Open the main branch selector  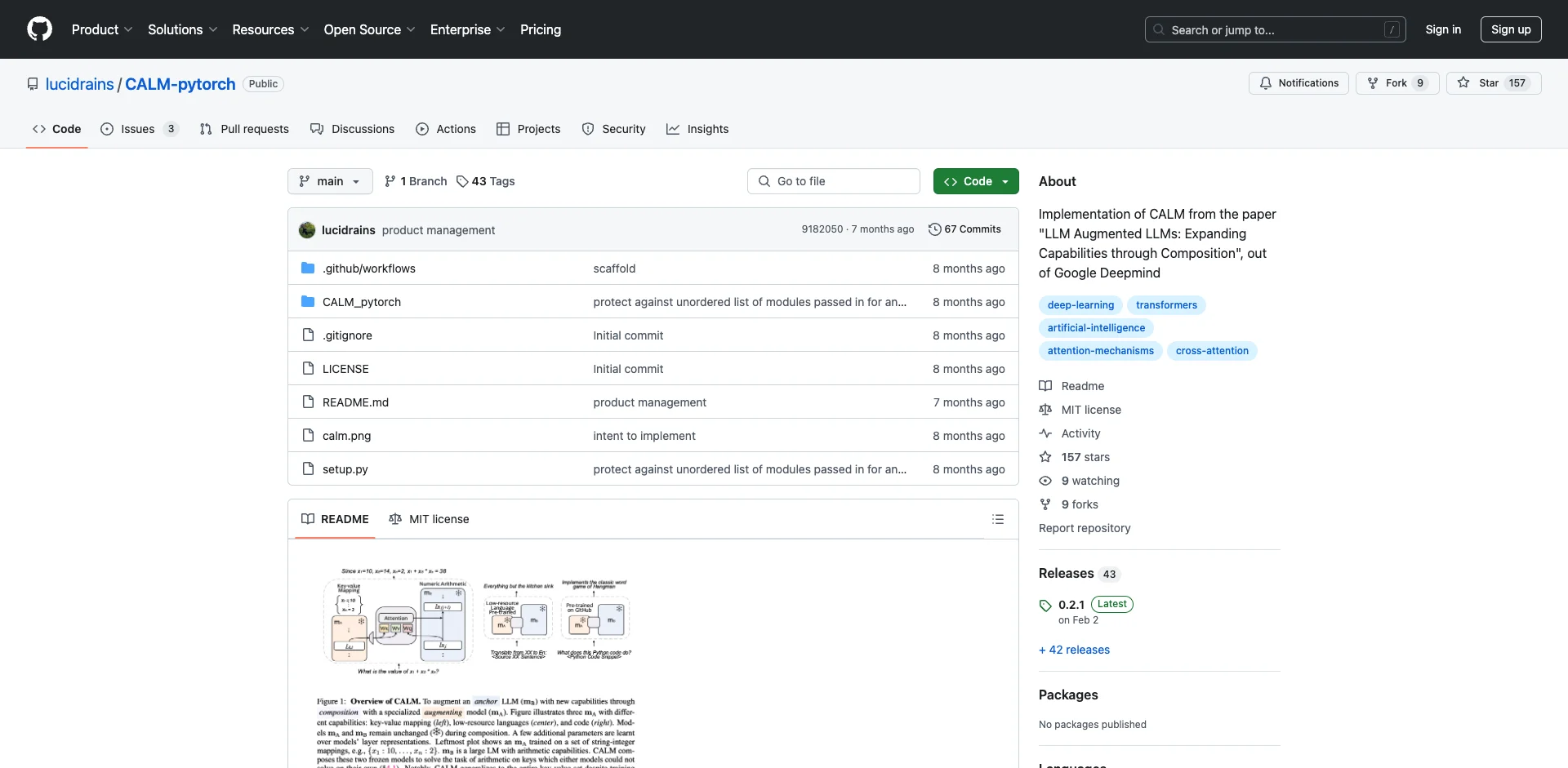330,181
